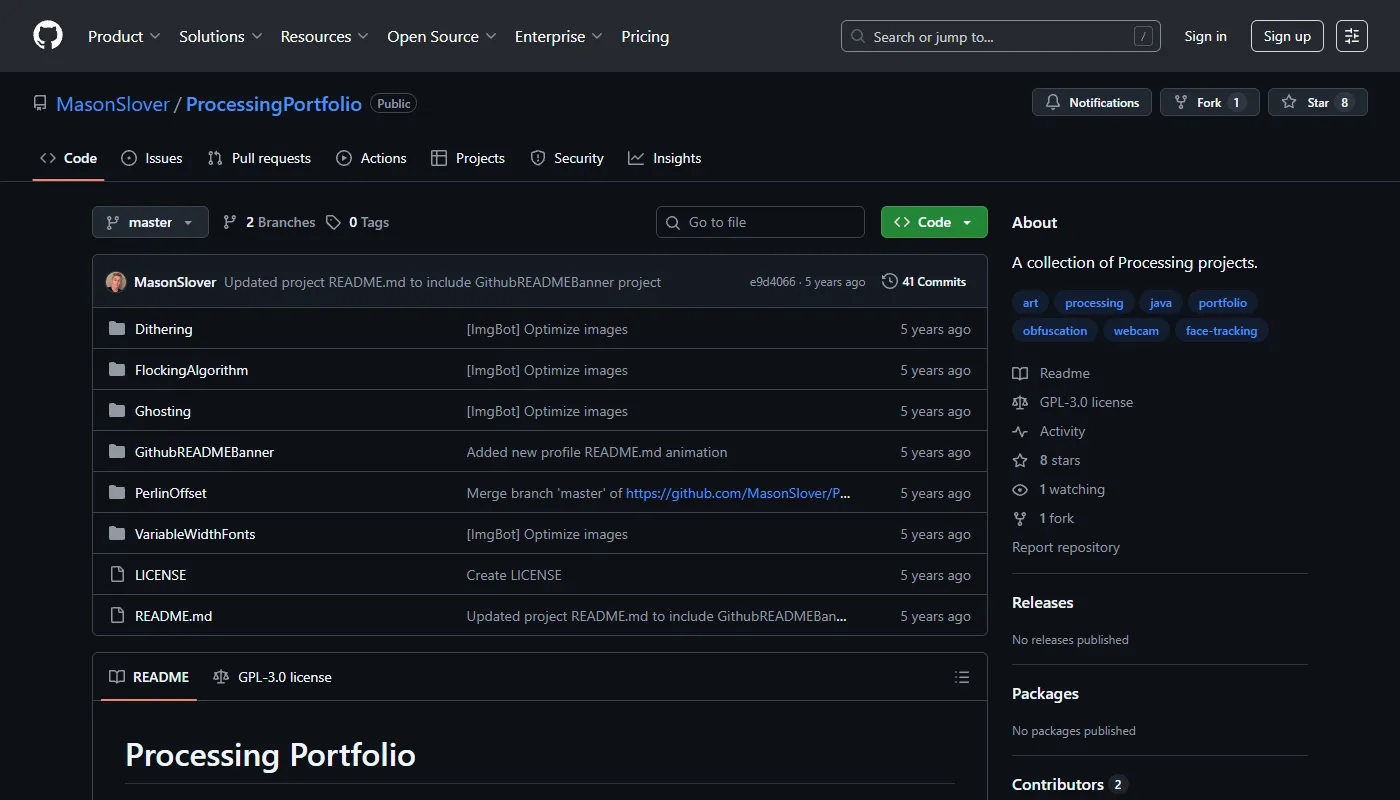Screen dimensions: 1400x800
Task: Open the Pricing page
Action: (x=645, y=36)
